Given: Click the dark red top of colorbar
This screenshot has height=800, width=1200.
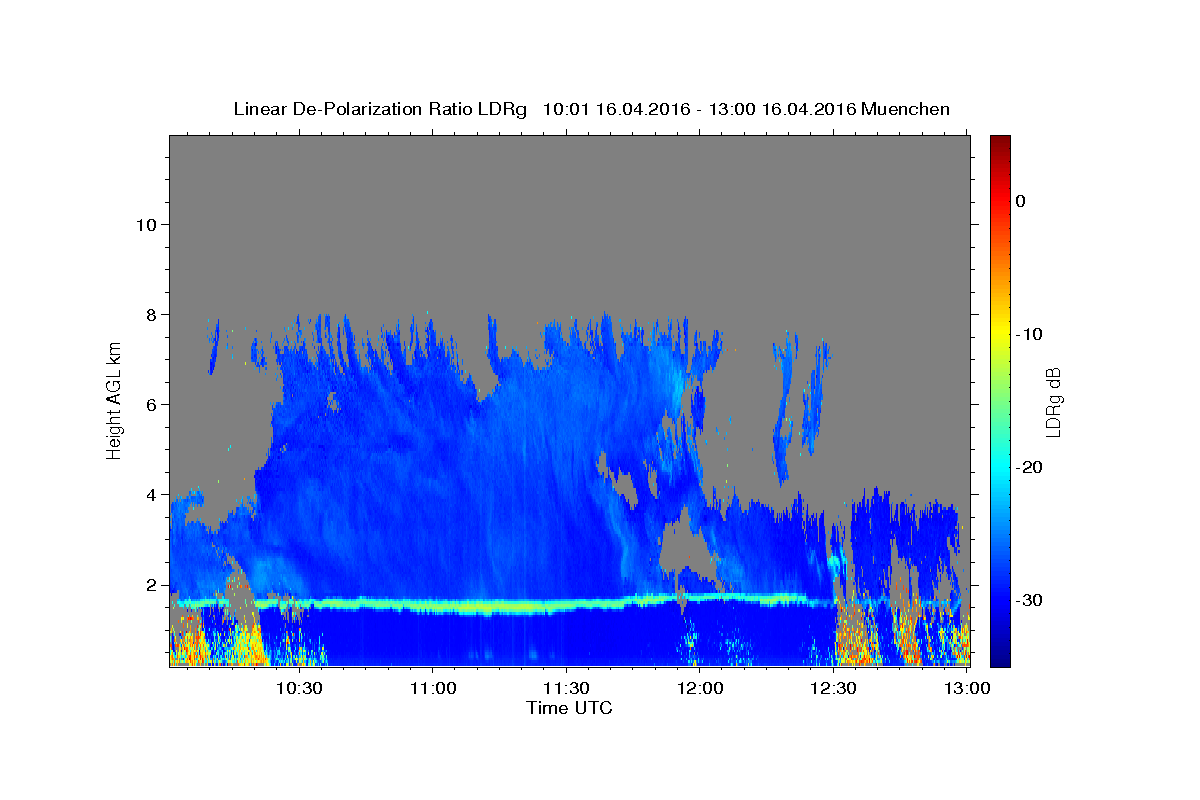Looking at the screenshot, I should 1000,143.
